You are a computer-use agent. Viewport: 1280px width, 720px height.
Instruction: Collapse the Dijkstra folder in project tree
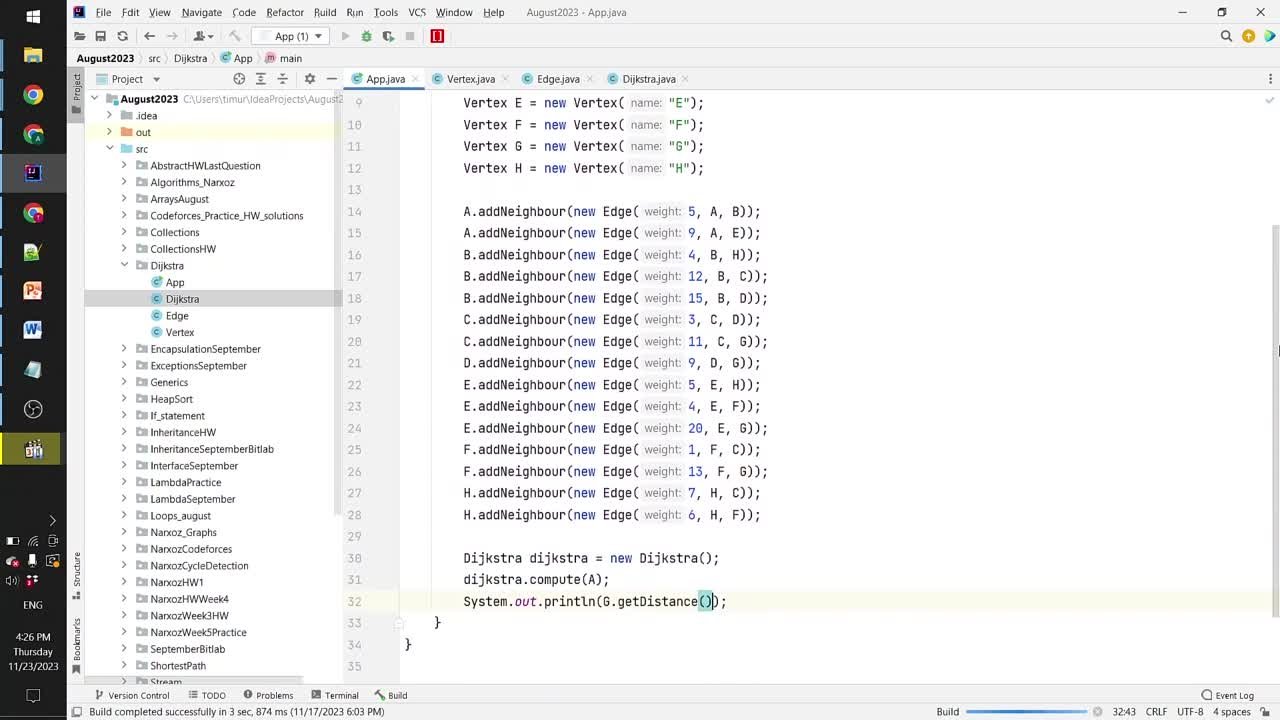click(x=125, y=266)
